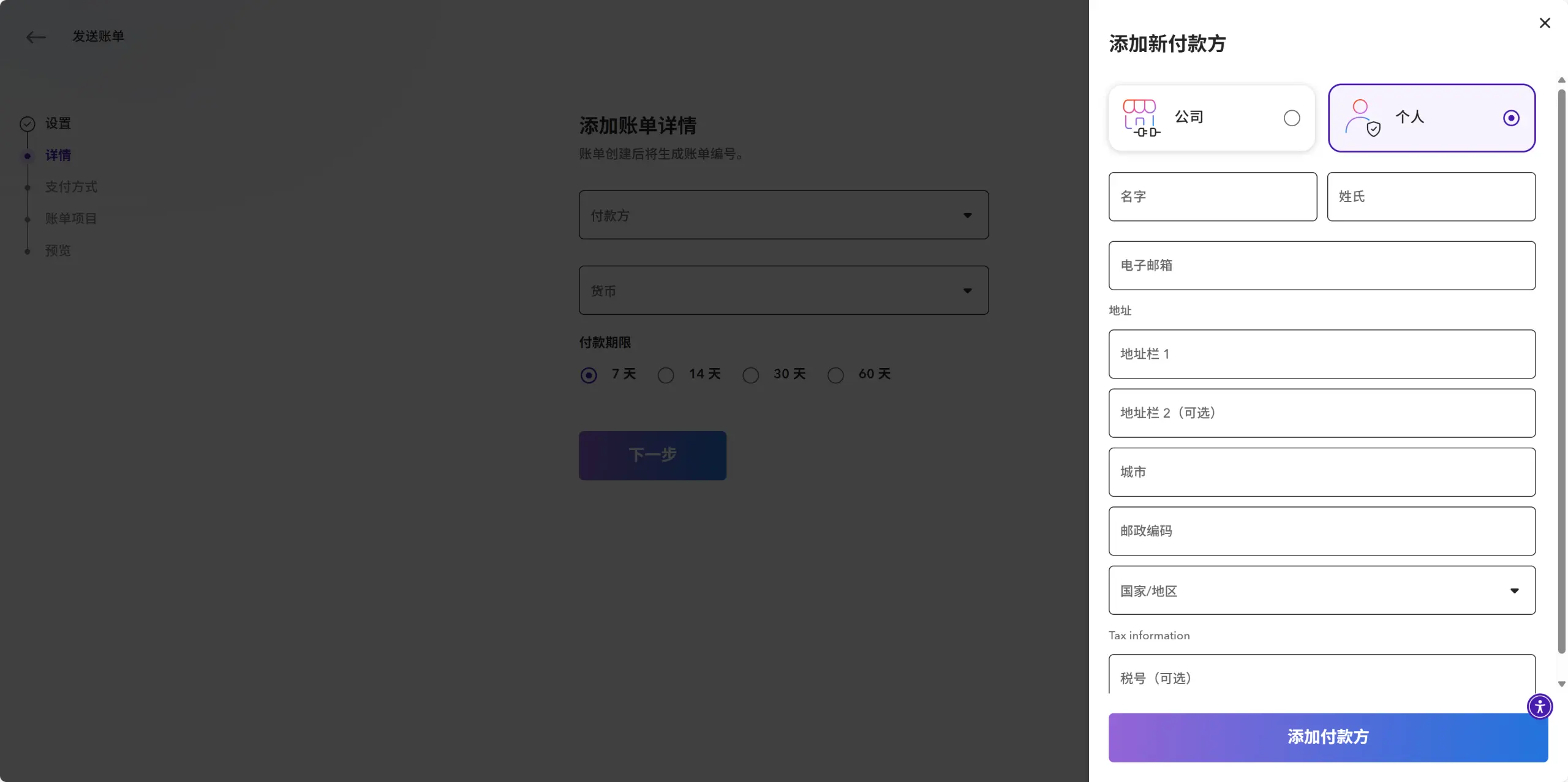Screen dimensions: 1568x782
Task: Focus the 地址栏 1 input field
Action: tap(1322, 354)
